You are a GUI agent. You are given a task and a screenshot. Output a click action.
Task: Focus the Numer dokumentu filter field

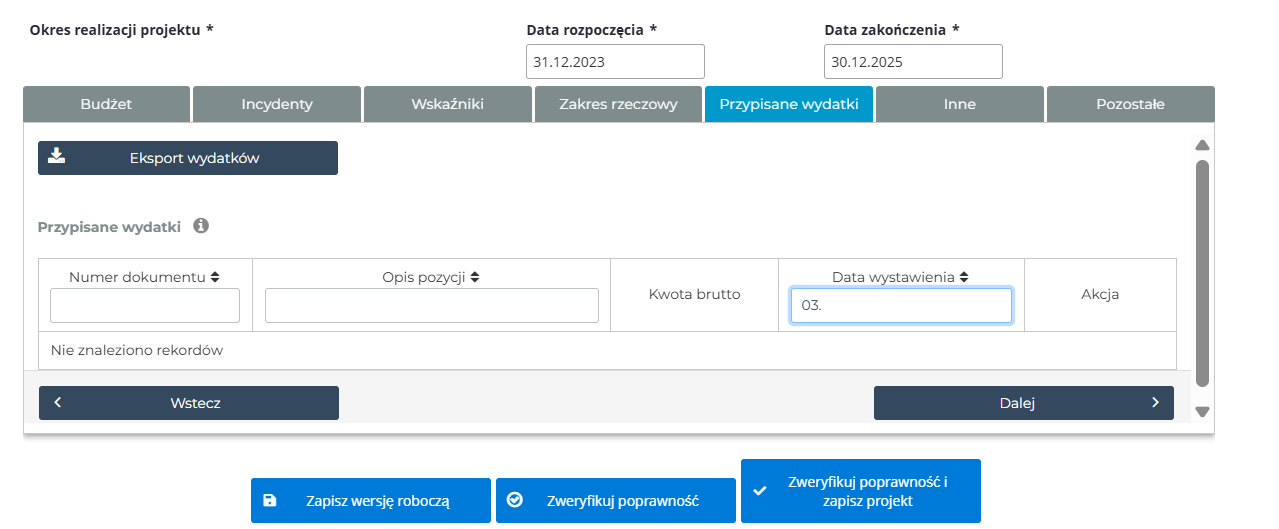click(145, 306)
